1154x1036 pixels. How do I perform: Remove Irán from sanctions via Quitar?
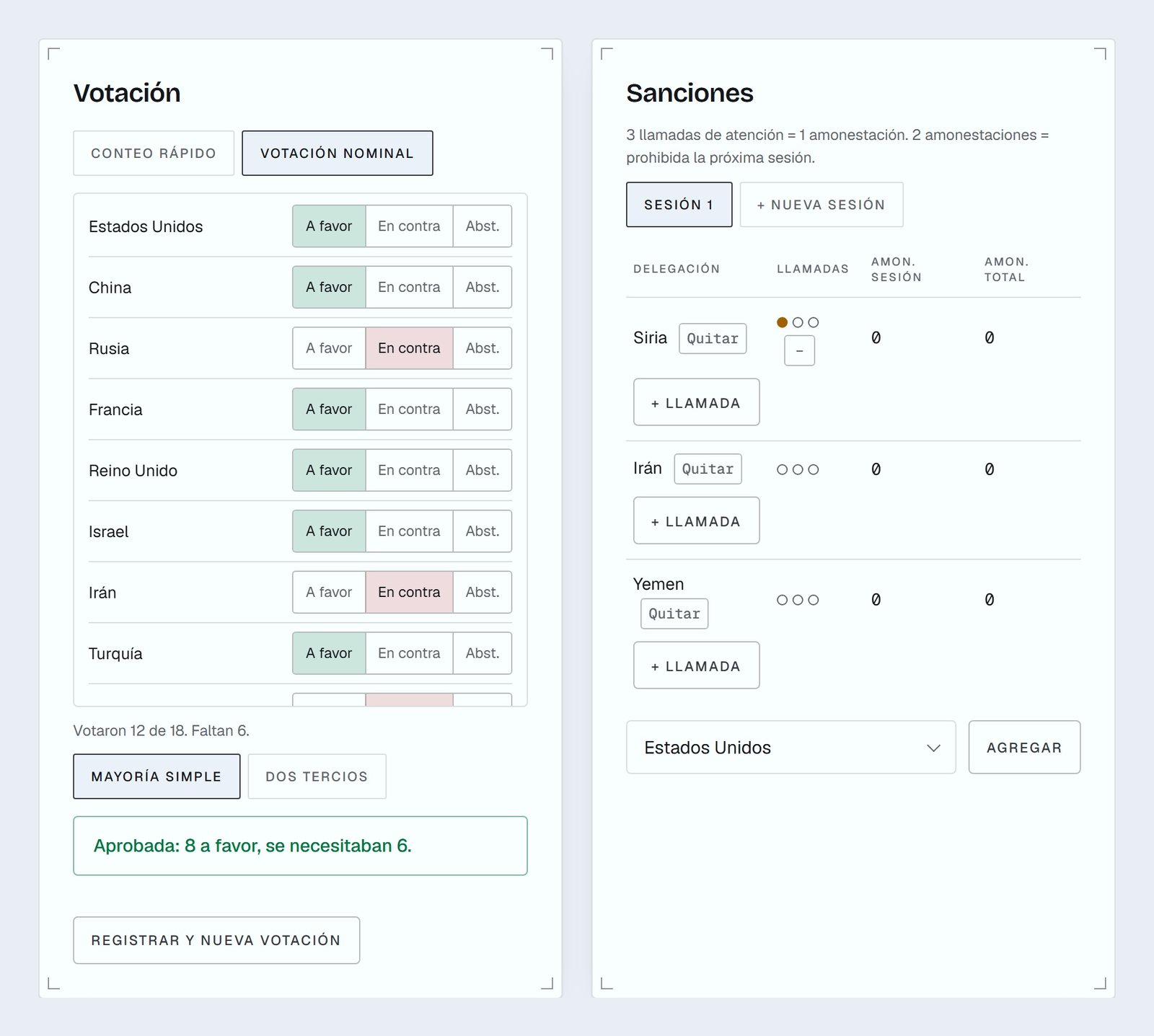coord(708,469)
